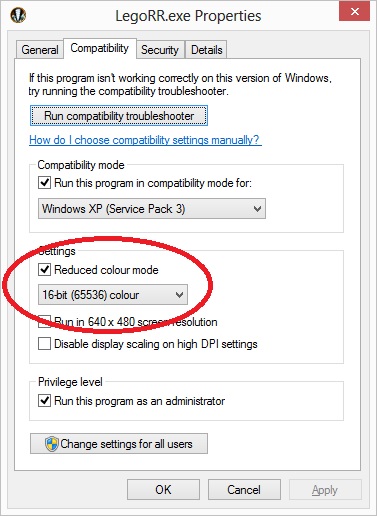Select the Compatibility tab

click(100, 48)
